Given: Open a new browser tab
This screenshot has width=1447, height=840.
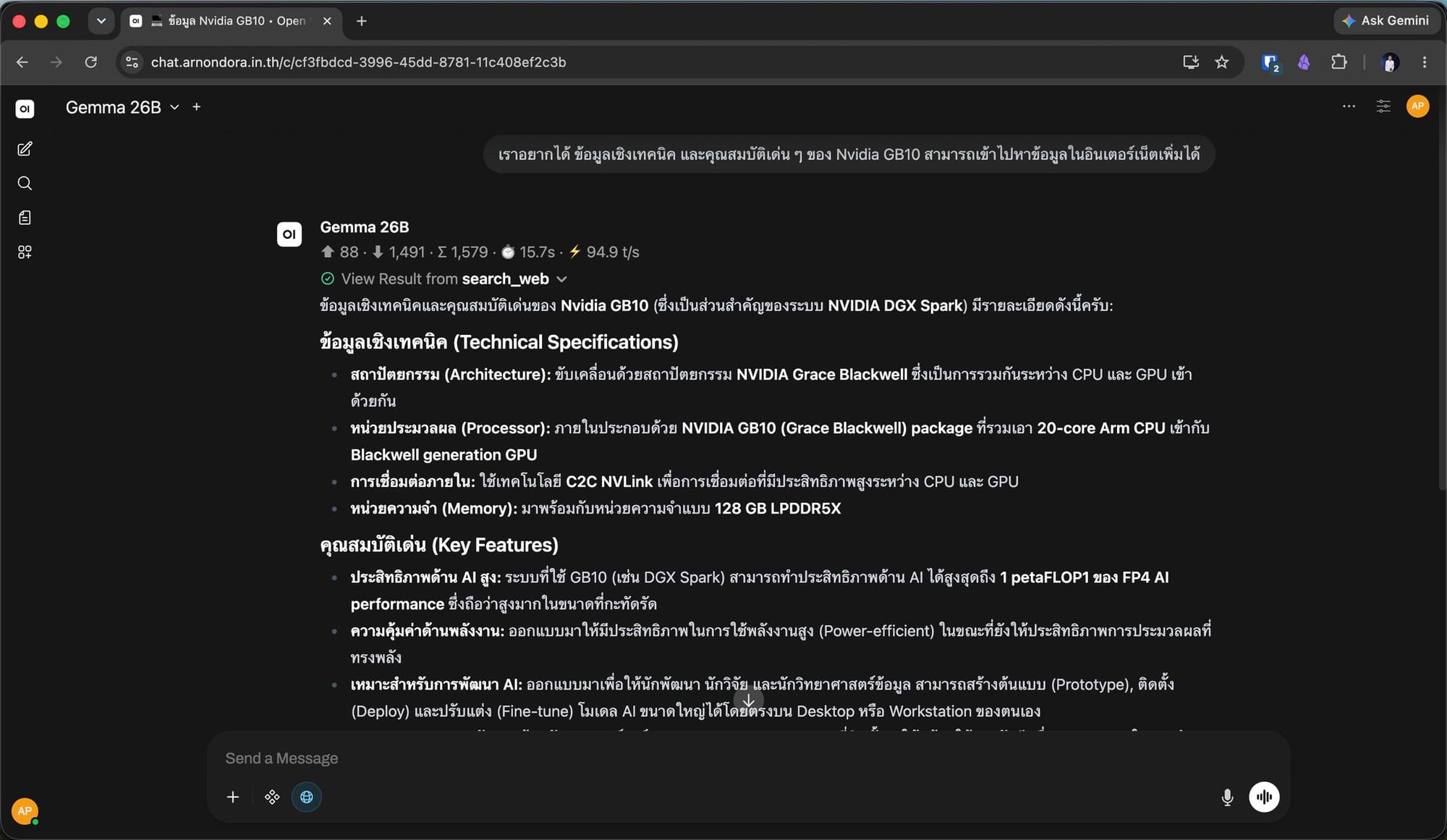Looking at the screenshot, I should pyautogui.click(x=362, y=21).
